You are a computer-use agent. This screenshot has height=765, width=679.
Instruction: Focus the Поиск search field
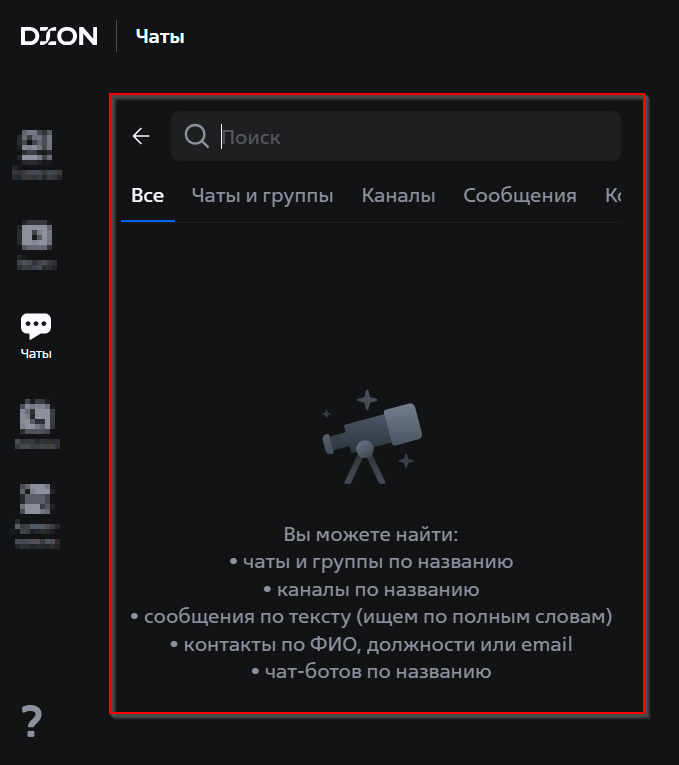[x=396, y=136]
